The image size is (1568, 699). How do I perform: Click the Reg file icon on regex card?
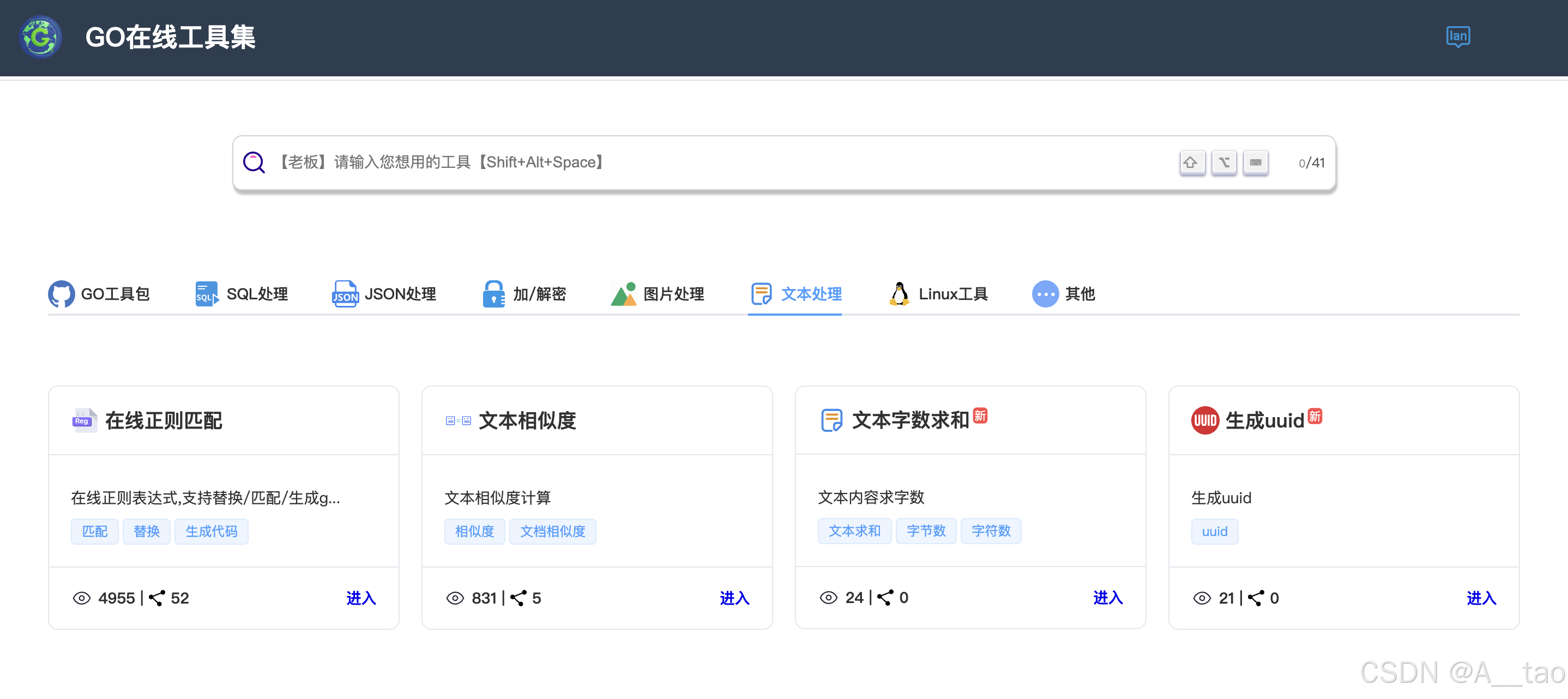(84, 420)
